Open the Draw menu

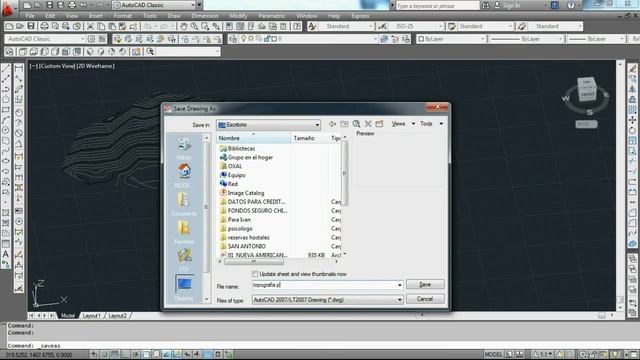tap(174, 16)
